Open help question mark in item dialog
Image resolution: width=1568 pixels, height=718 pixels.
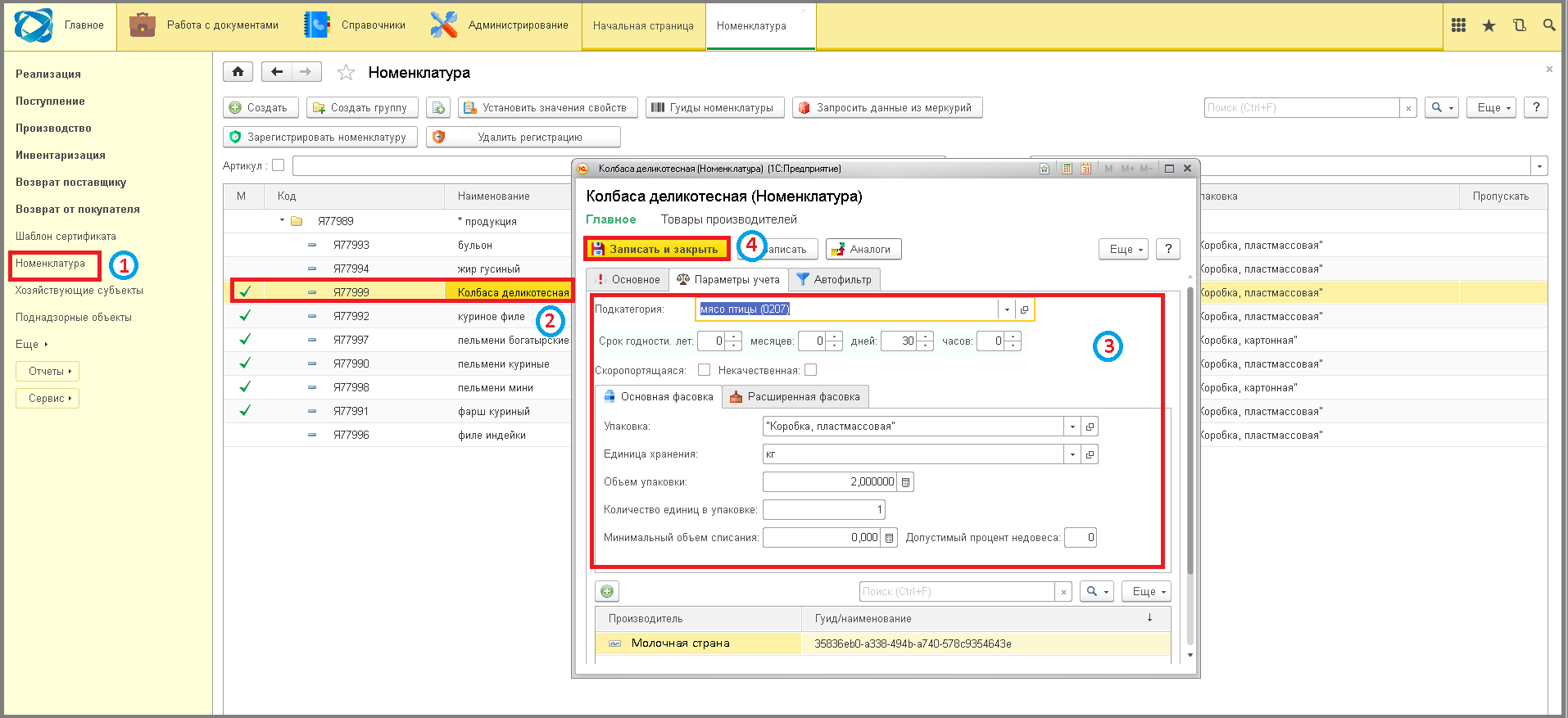[x=1168, y=249]
